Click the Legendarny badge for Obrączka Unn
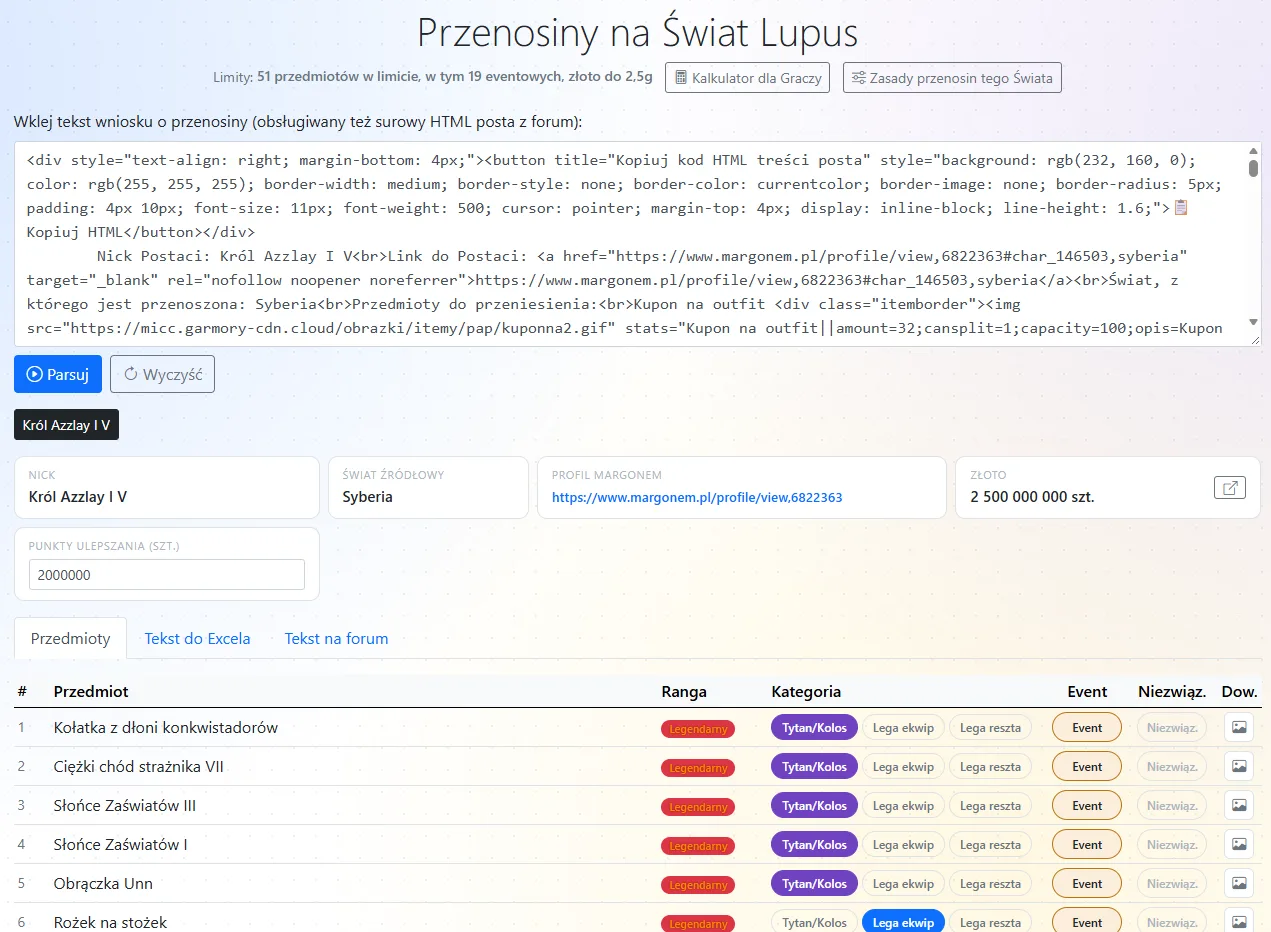 click(x=698, y=885)
